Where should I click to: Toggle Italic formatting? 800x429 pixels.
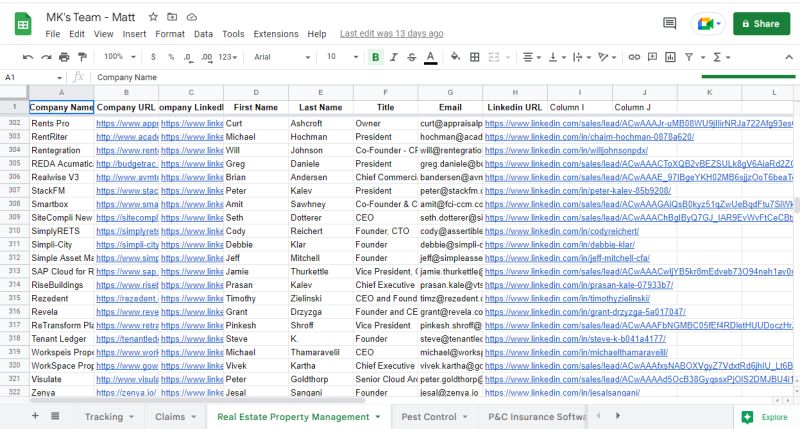tap(393, 57)
